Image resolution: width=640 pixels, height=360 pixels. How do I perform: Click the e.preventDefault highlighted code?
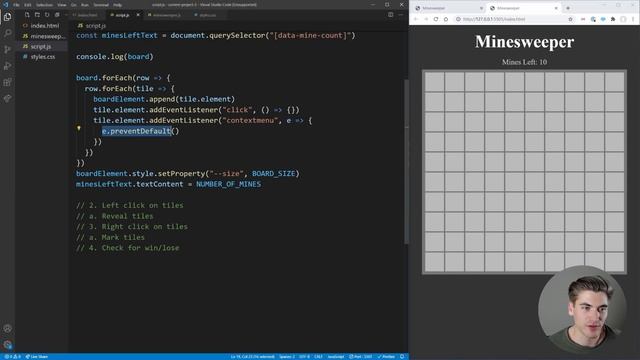[x=136, y=131]
